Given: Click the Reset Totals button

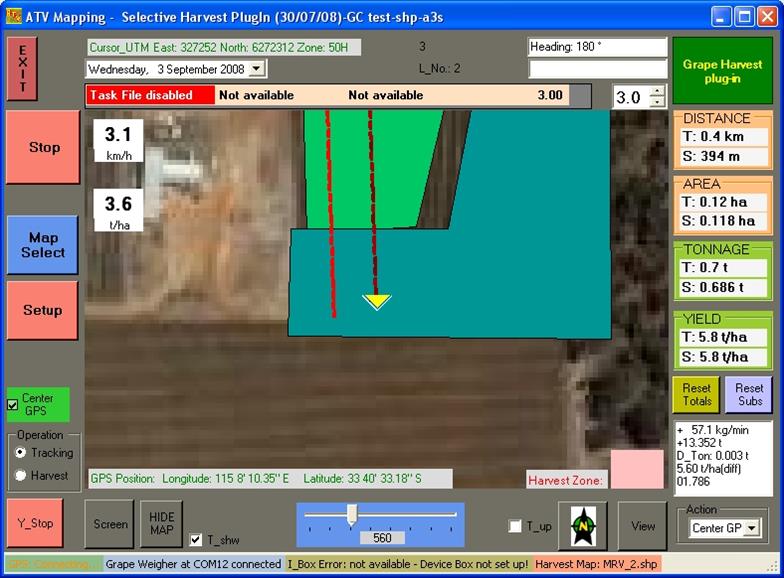Looking at the screenshot, I should [x=696, y=394].
